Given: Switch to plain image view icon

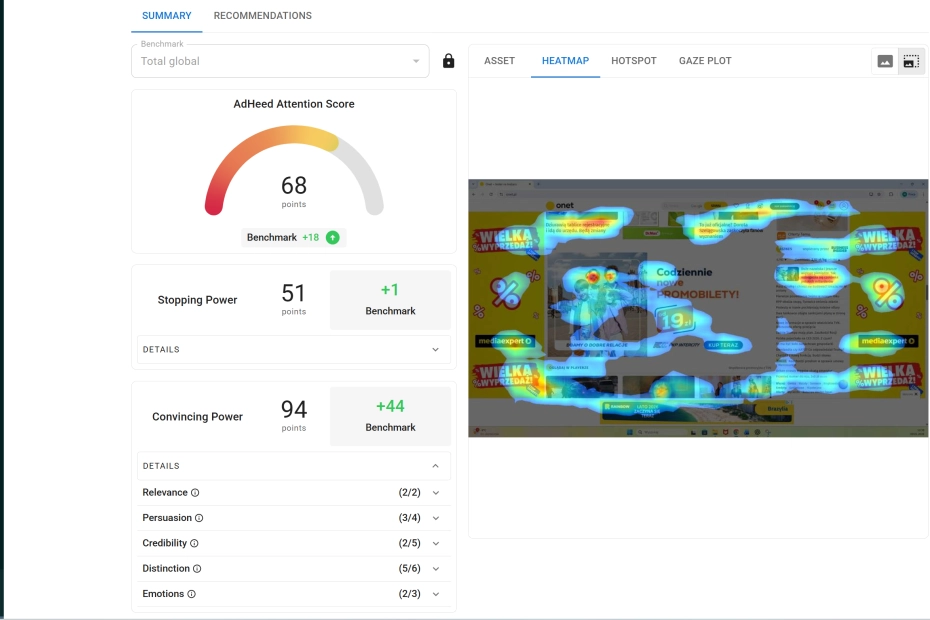Looking at the screenshot, I should [x=885, y=61].
